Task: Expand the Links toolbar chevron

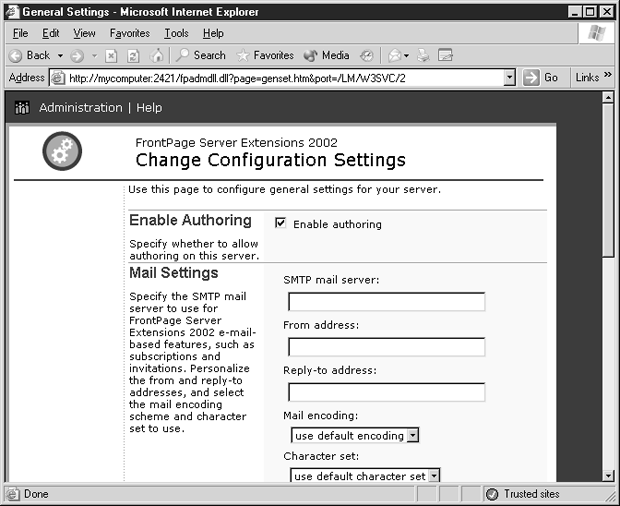Action: 608,75
